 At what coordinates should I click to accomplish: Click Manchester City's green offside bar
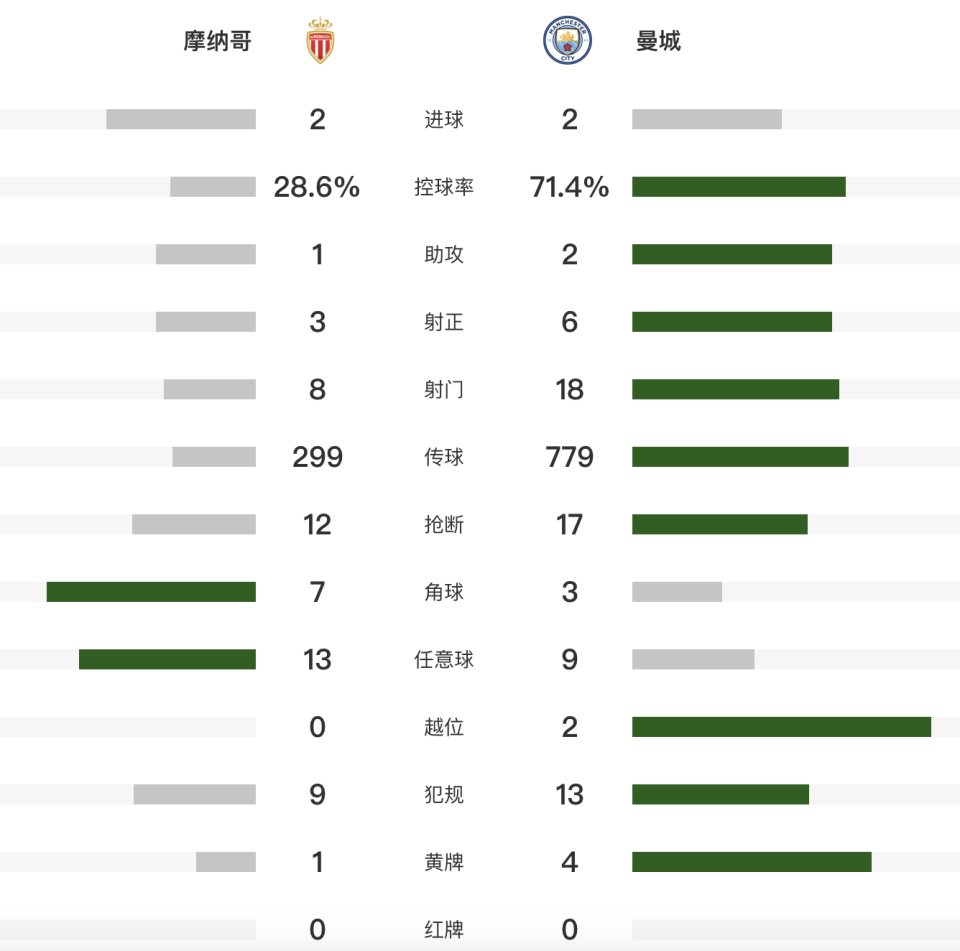[x=781, y=727]
